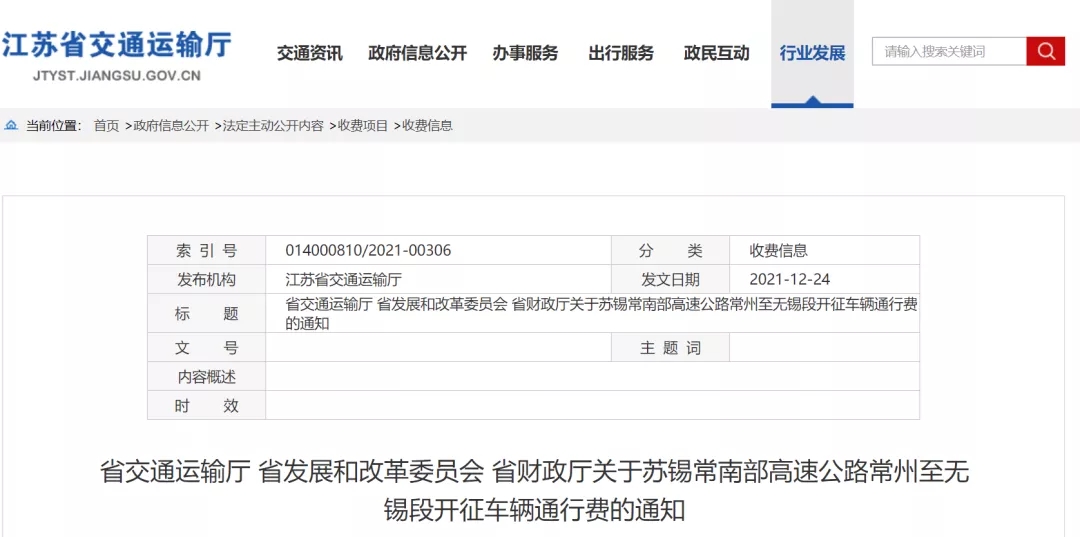
Task: Select the highlighted 行业发展 tab
Action: (812, 53)
